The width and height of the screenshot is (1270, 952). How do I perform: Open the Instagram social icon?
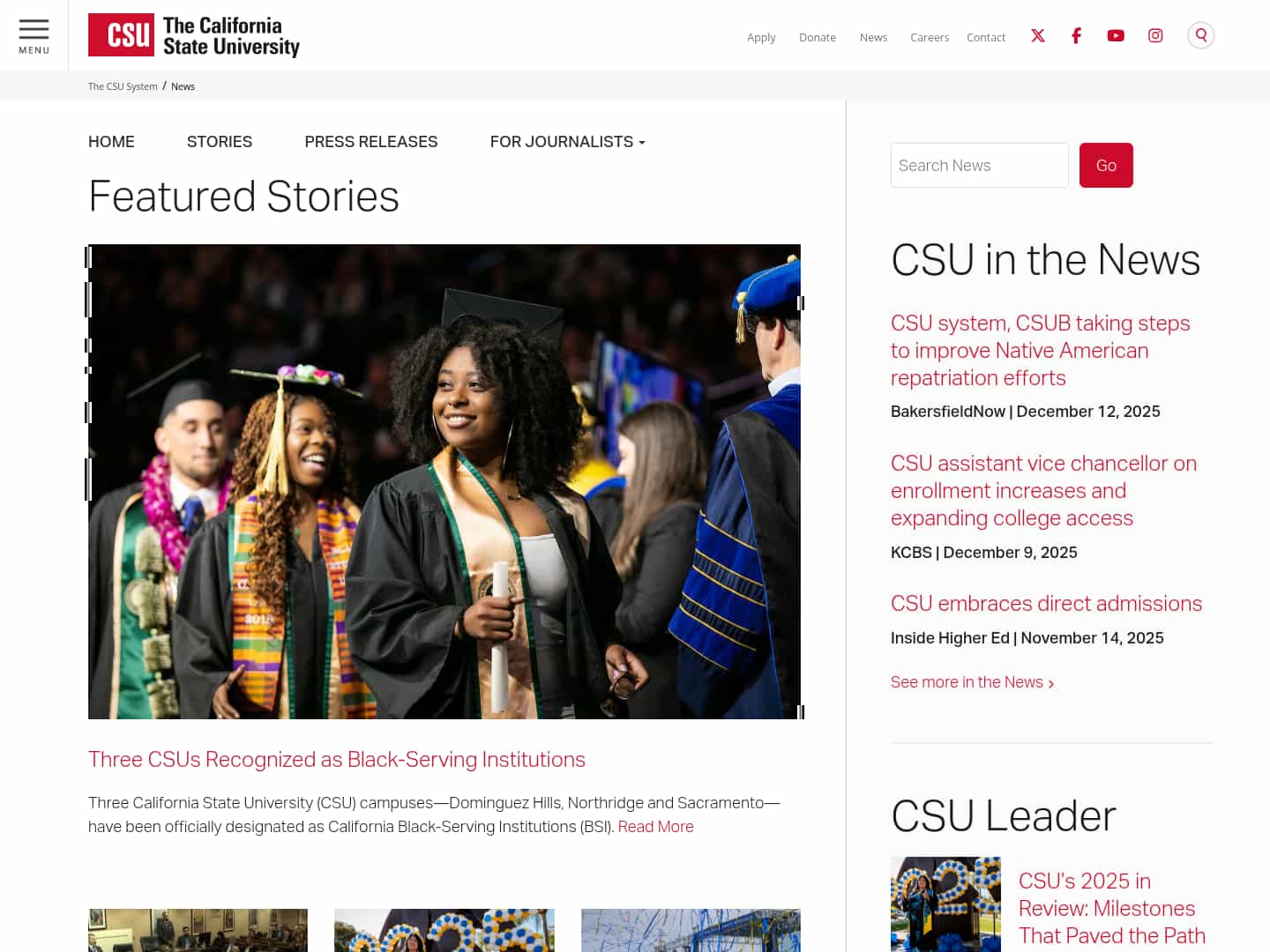point(1155,35)
